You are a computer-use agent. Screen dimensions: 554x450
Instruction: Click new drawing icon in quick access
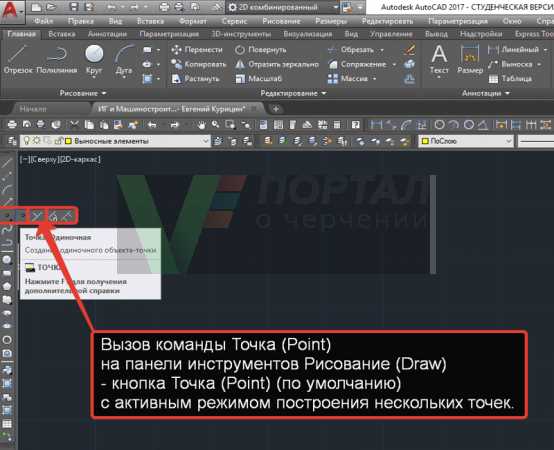[x=36, y=7]
